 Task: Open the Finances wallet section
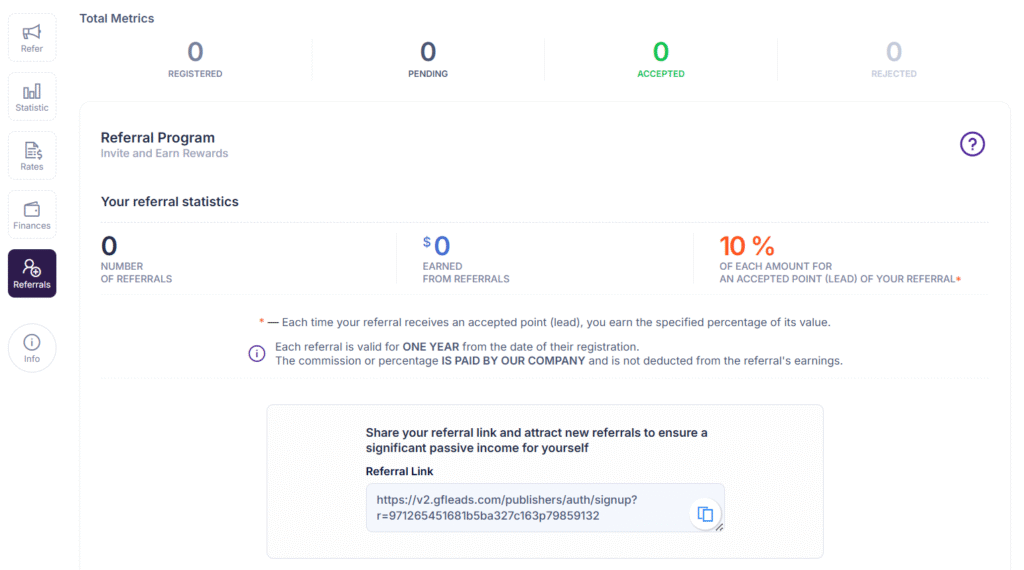point(32,214)
